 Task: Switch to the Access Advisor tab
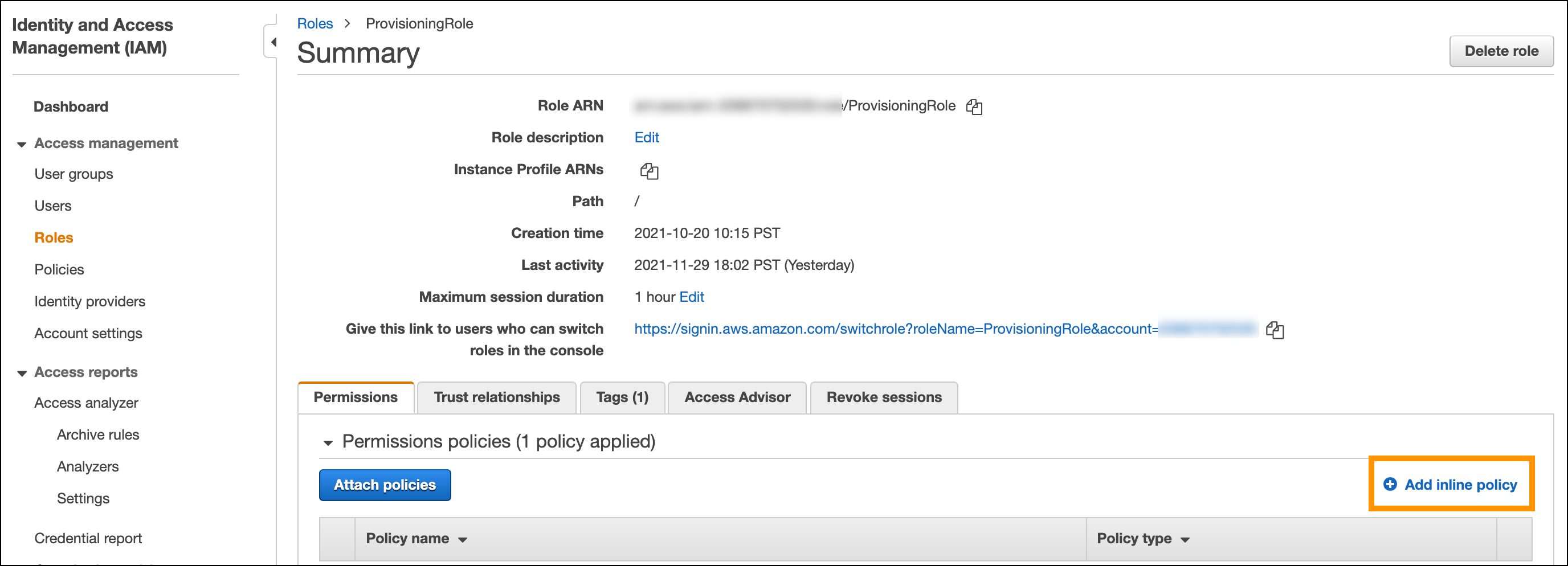click(737, 397)
